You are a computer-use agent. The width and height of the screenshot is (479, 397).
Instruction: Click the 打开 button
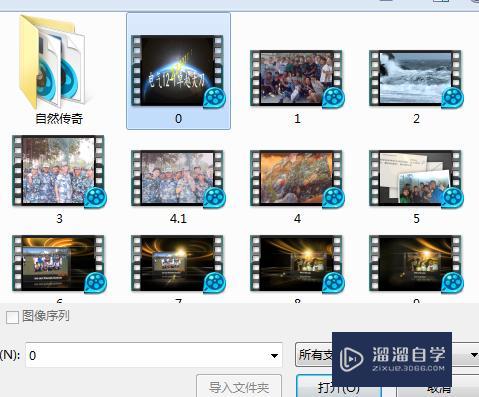(x=339, y=387)
